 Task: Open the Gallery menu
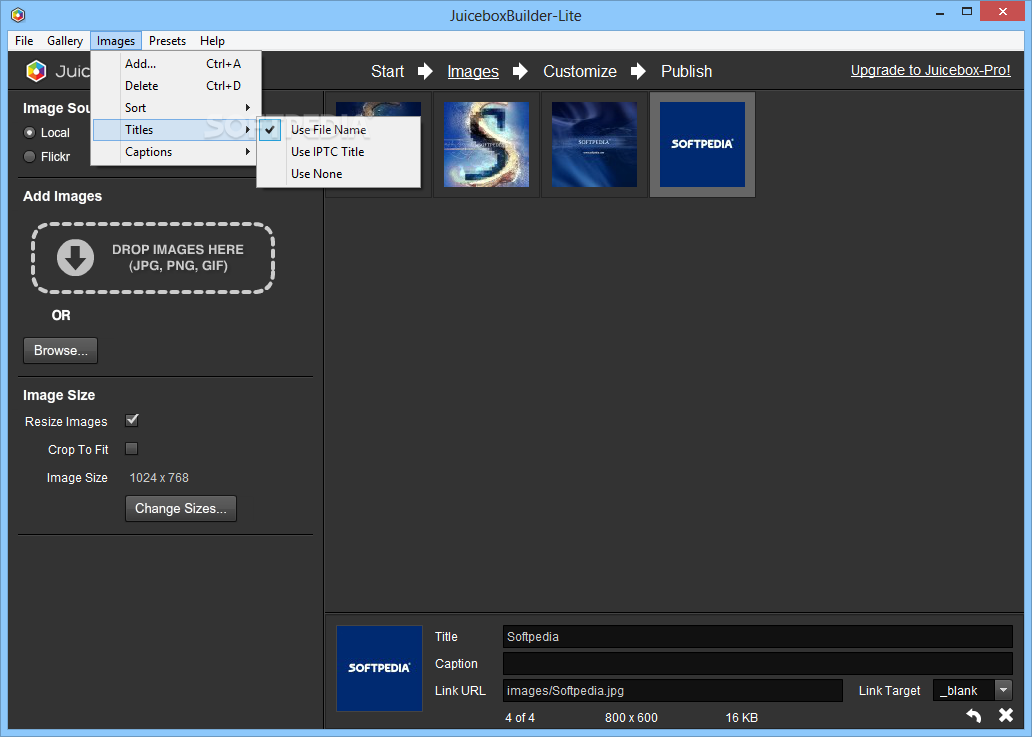[64, 41]
